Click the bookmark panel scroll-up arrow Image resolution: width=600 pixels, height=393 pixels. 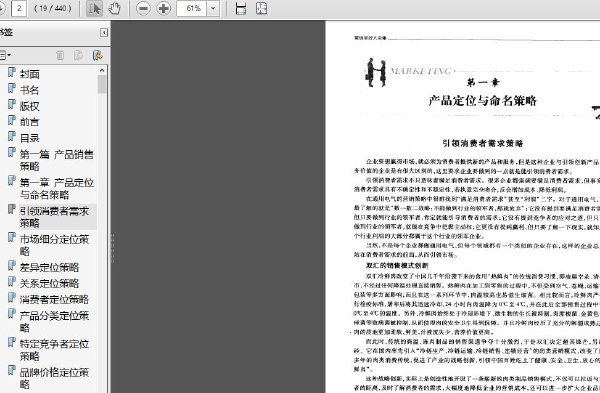click(102, 70)
